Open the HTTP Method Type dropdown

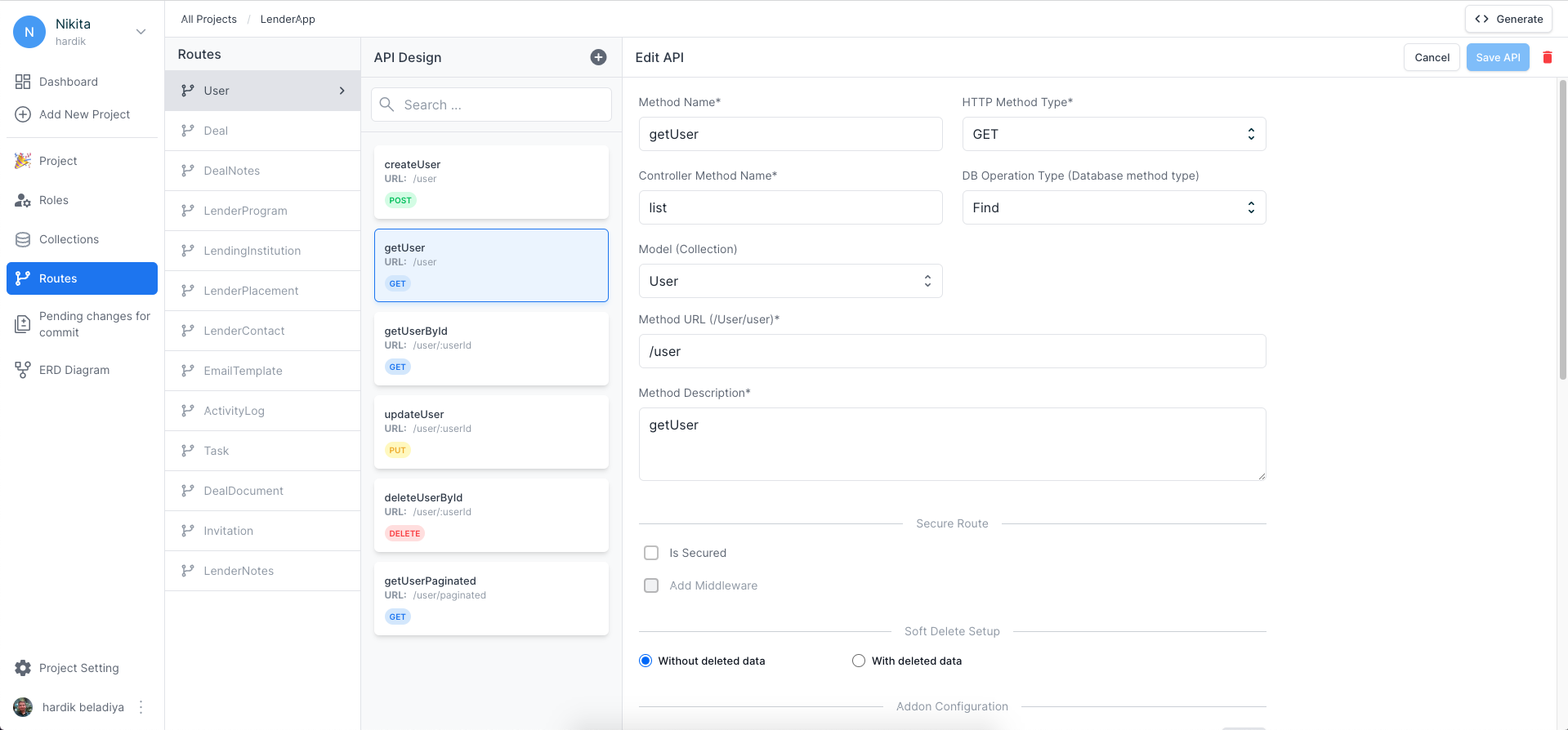[x=1114, y=134]
